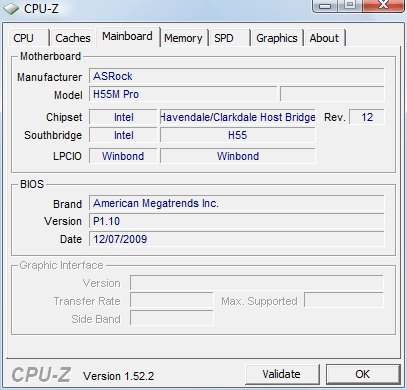The image size is (407, 390).
Task: Click the Side Band field
Action: (171, 318)
